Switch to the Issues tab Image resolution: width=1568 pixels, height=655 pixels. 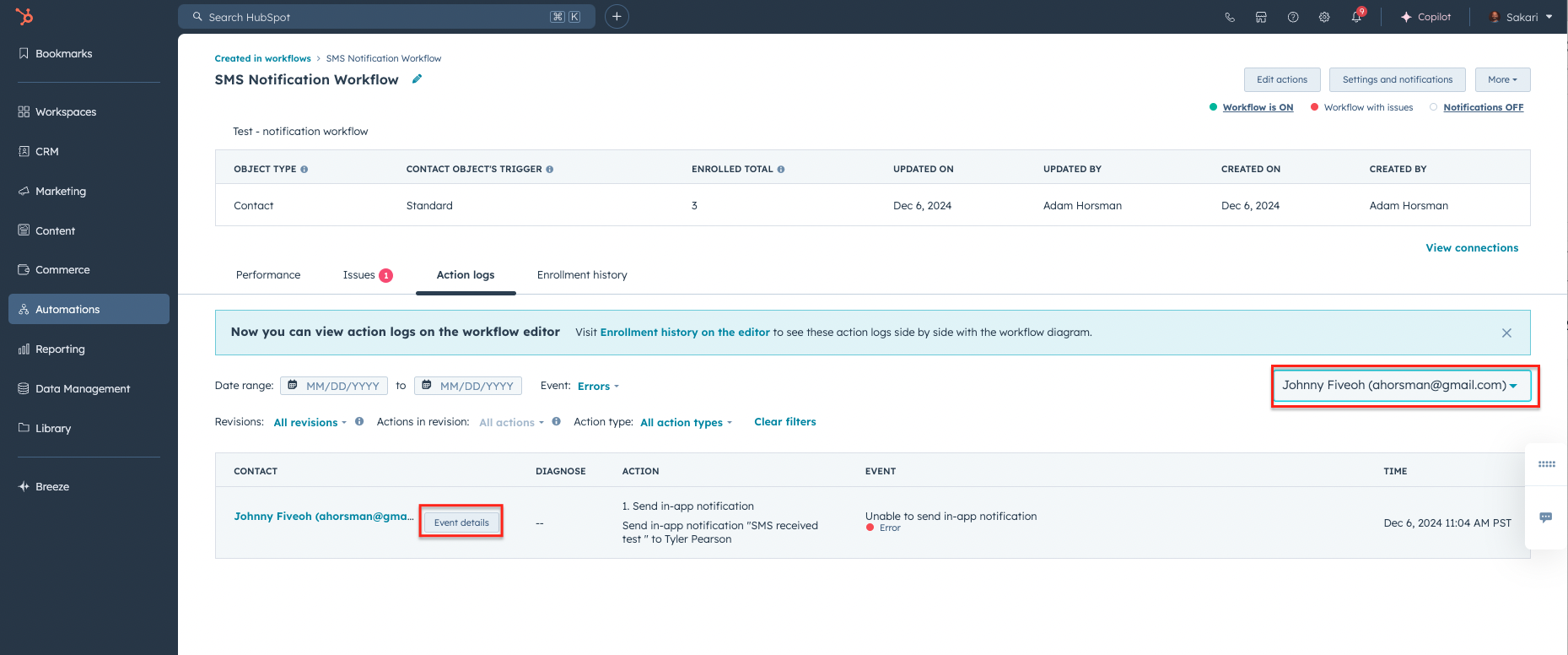point(368,274)
